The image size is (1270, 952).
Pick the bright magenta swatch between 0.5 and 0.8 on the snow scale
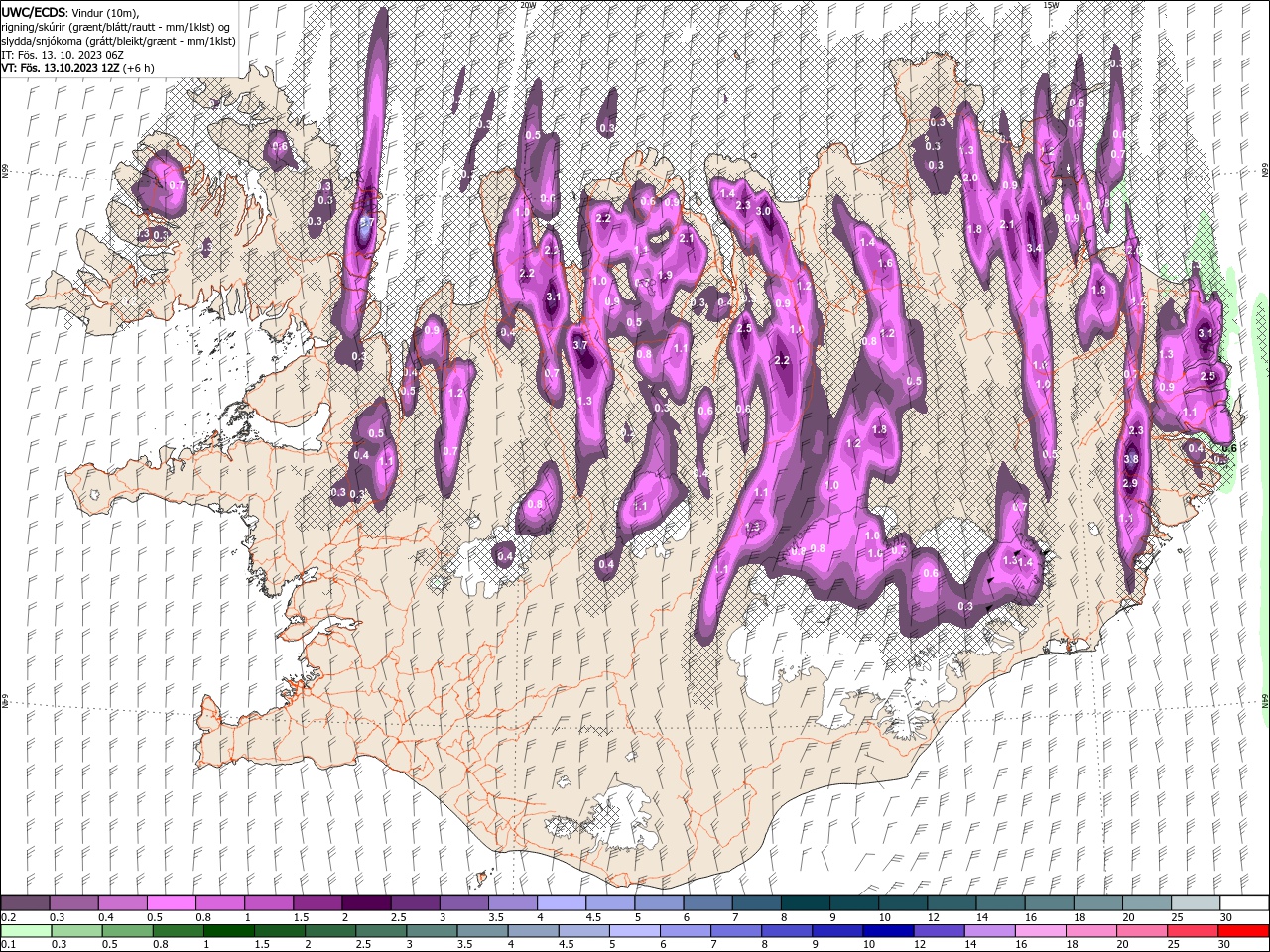point(171,903)
